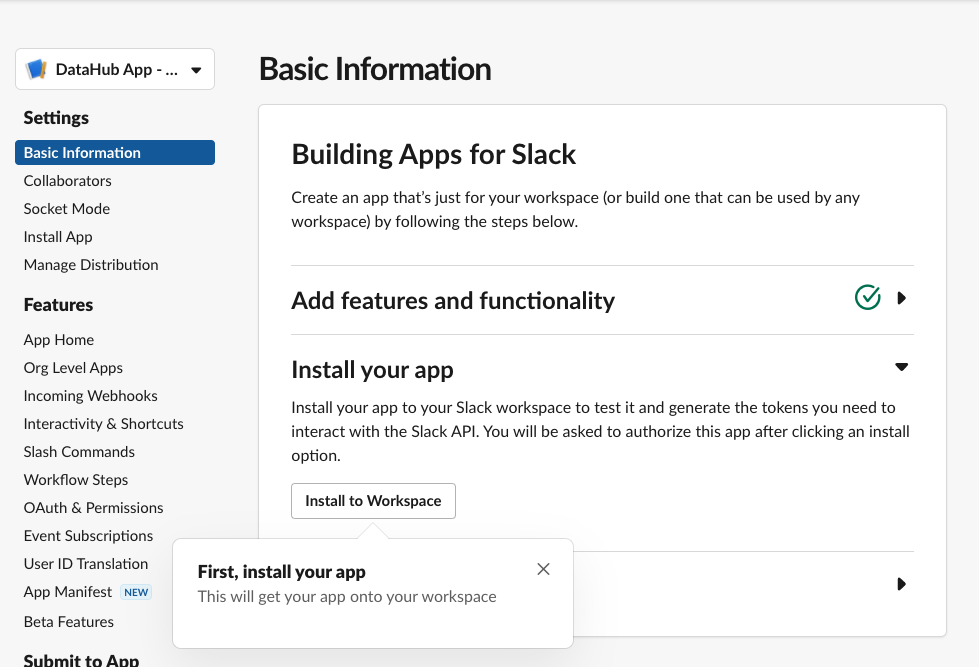Navigate to Manage Distribution
The width and height of the screenshot is (979, 667).
(91, 265)
